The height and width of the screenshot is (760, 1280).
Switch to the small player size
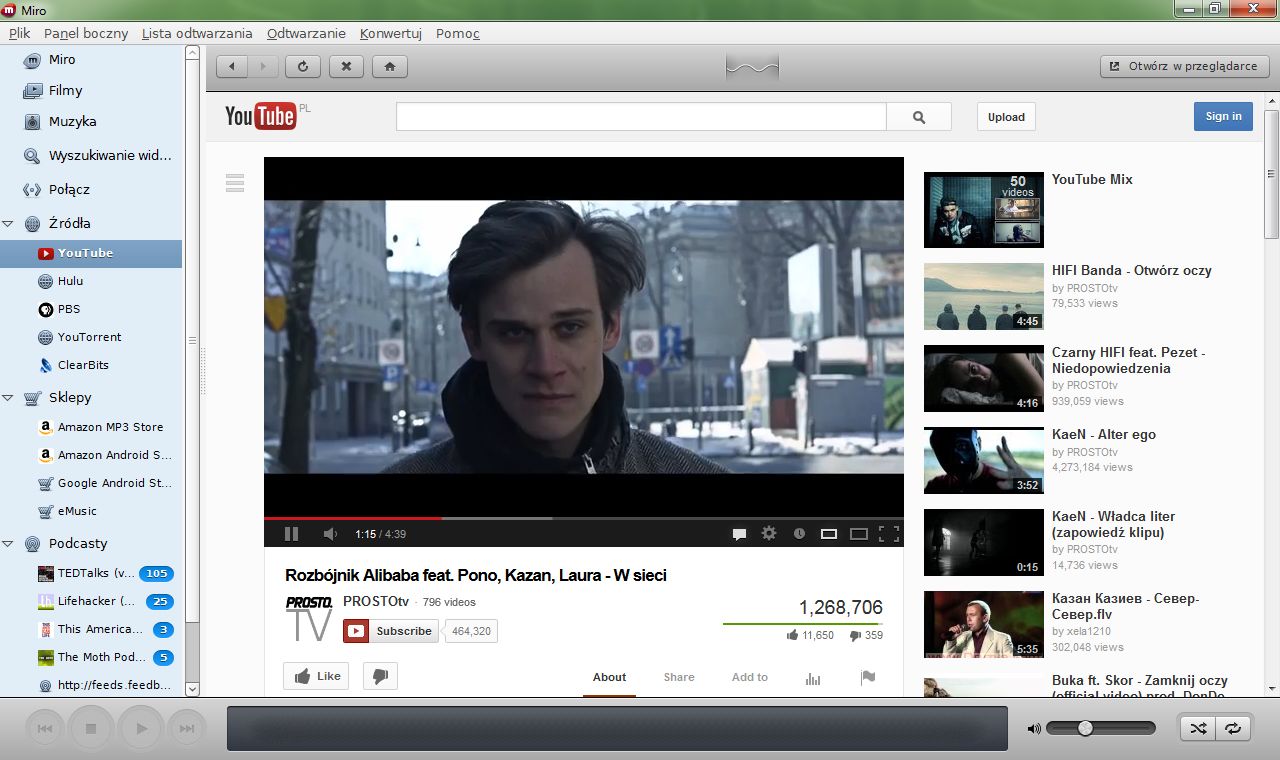coord(828,534)
